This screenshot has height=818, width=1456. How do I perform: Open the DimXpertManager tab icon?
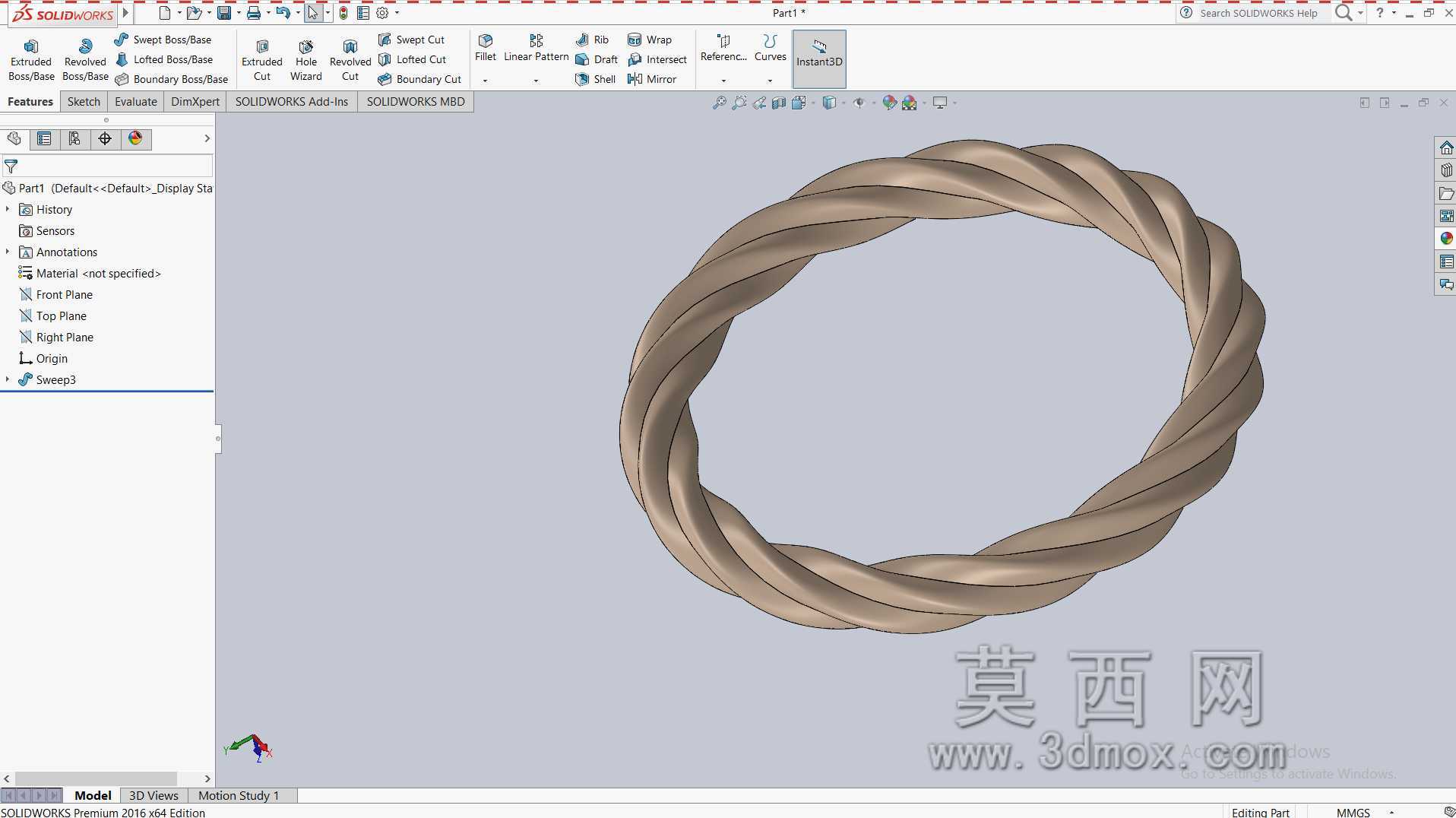(105, 138)
